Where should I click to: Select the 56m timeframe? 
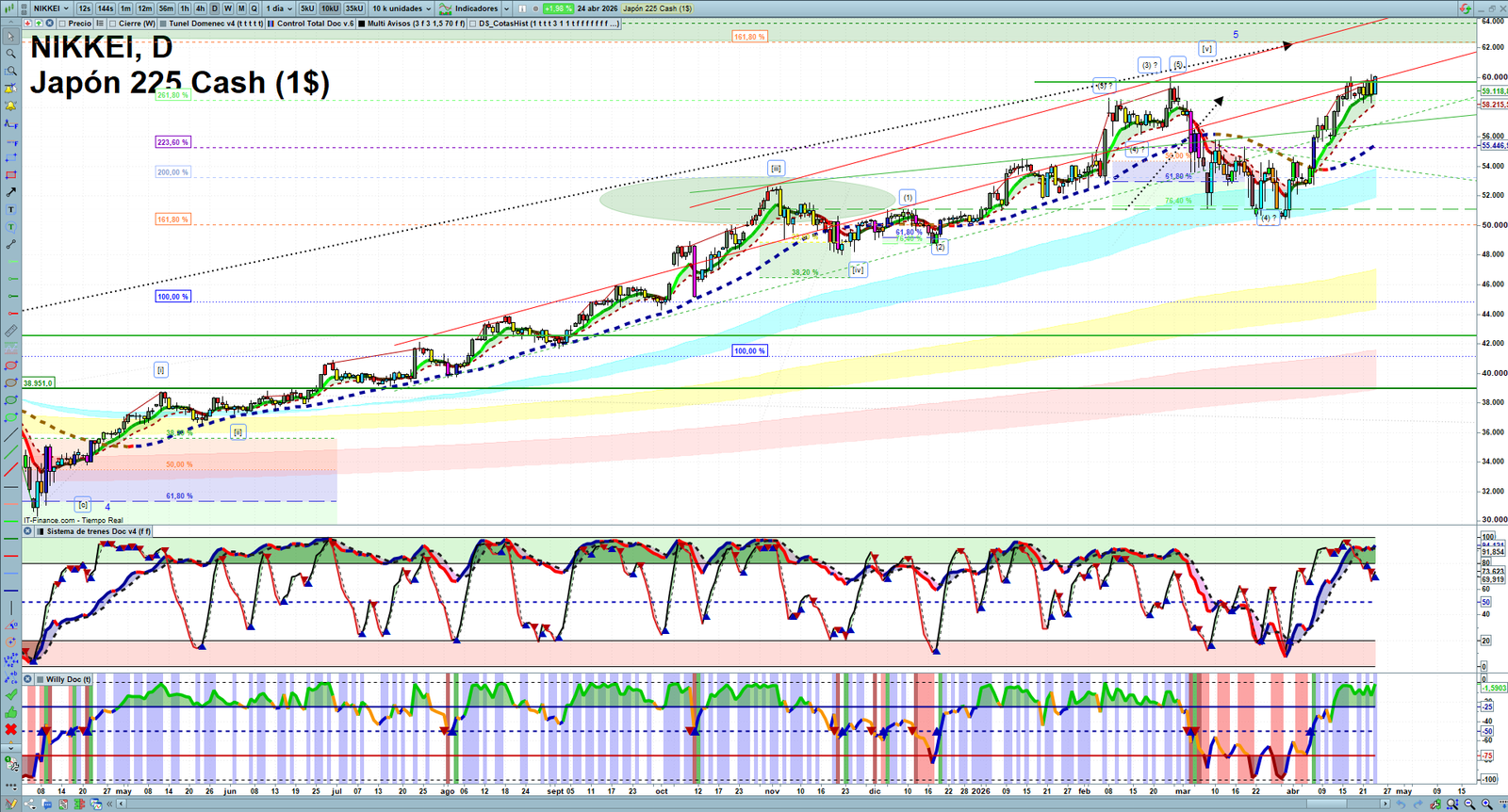coord(166,8)
